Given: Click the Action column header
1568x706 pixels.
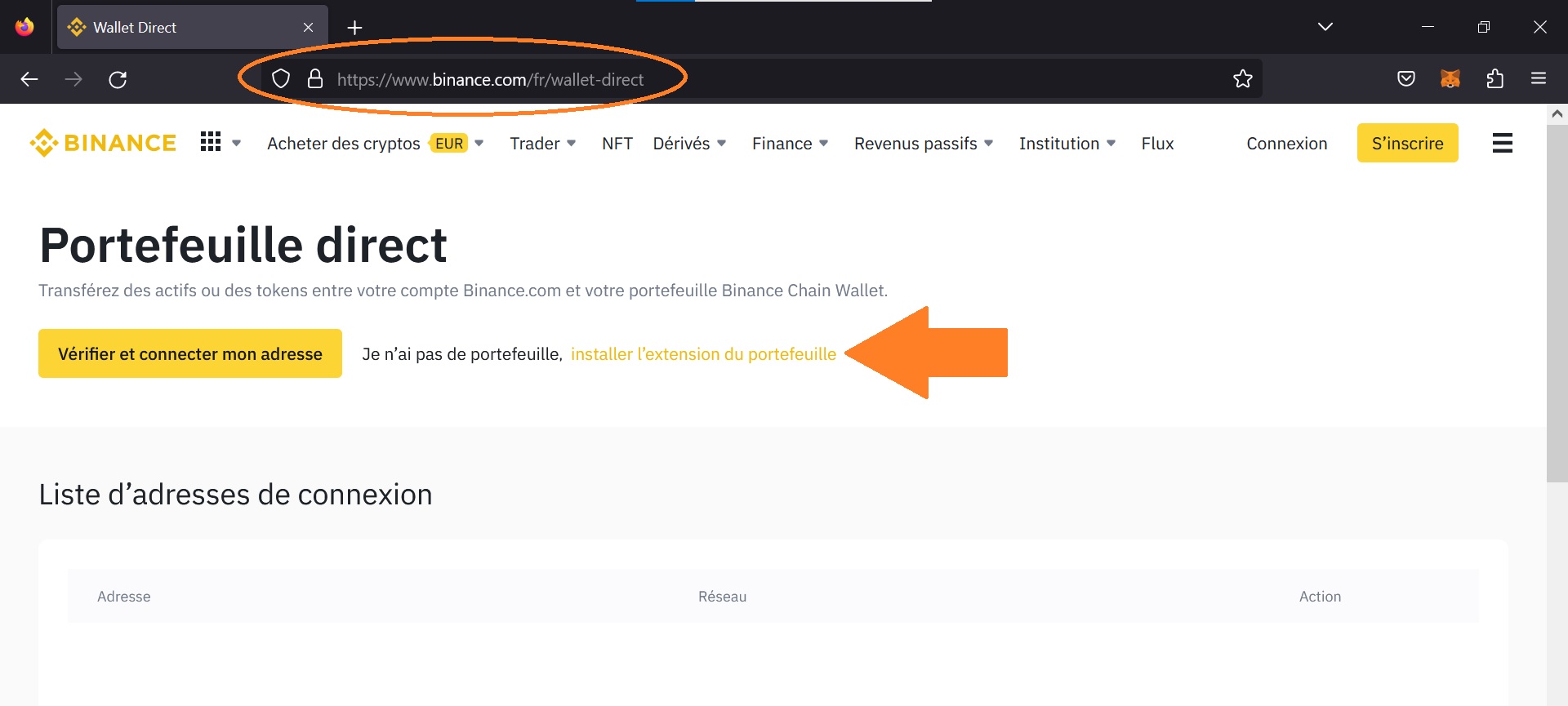Looking at the screenshot, I should [x=1321, y=597].
